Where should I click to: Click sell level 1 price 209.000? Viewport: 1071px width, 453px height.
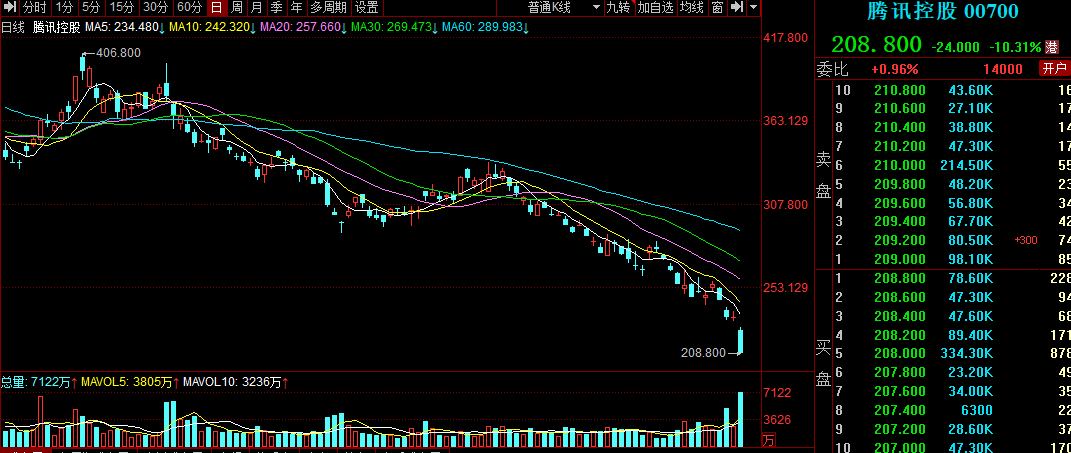point(900,259)
